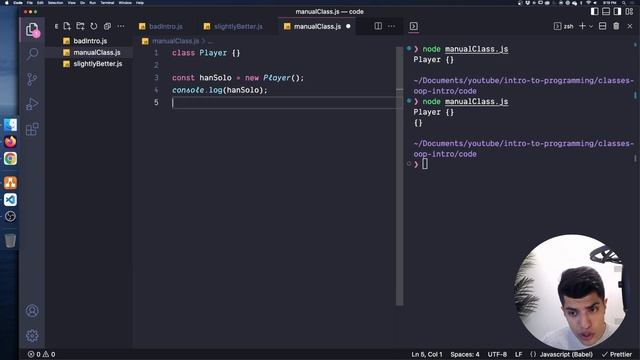640x360 pixels.
Task: Open the Code menu in menu bar
Action: [18, 2]
